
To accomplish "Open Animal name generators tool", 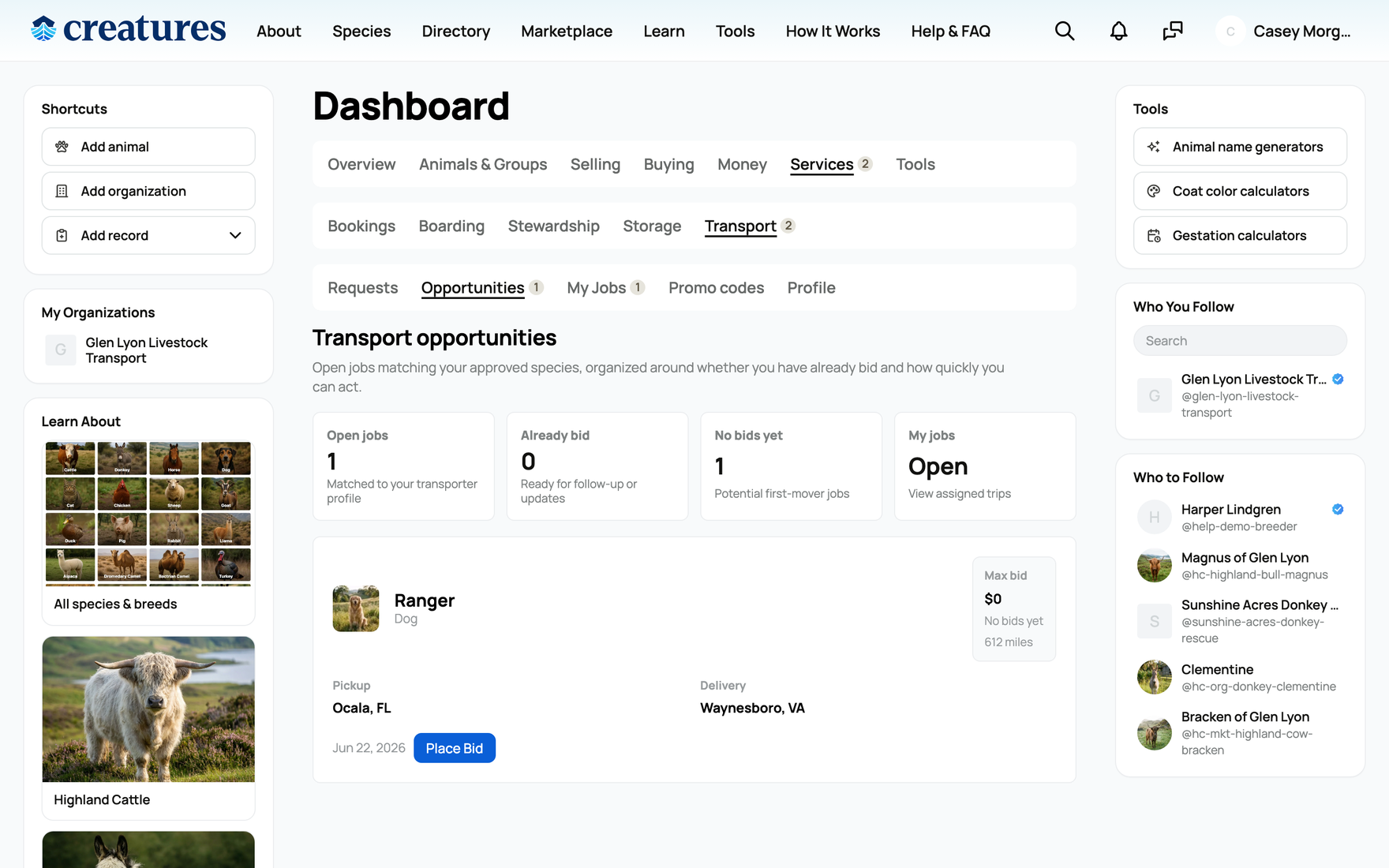I will click(x=1240, y=147).
